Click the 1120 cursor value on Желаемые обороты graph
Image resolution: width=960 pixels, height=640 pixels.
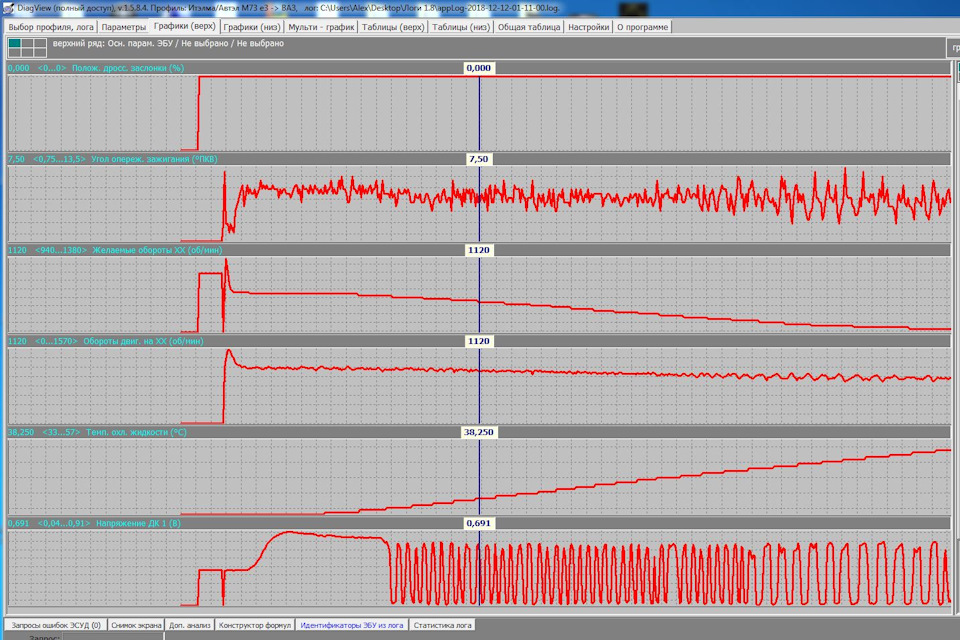[x=479, y=250]
